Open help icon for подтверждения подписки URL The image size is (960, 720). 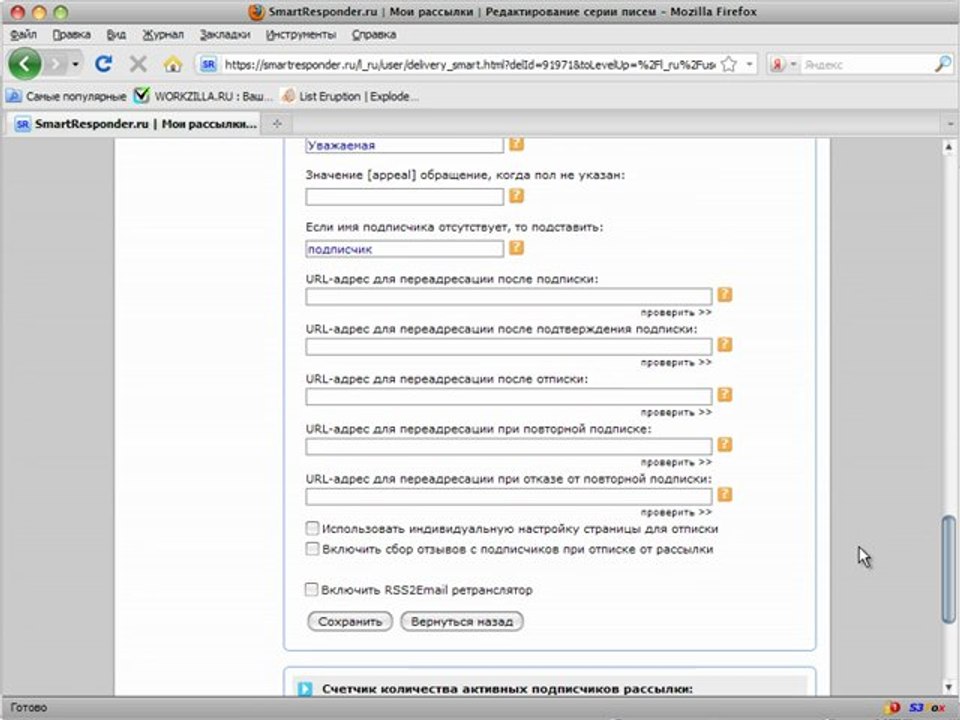pyautogui.click(x=725, y=345)
